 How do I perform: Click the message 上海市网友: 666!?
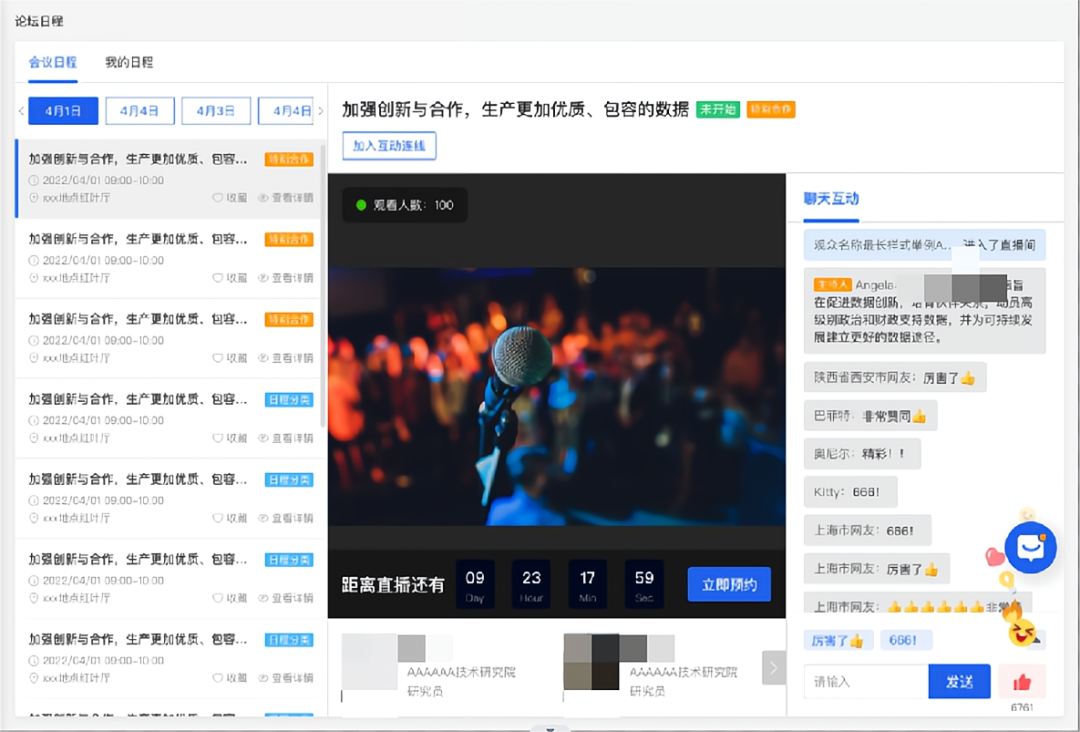click(x=867, y=530)
